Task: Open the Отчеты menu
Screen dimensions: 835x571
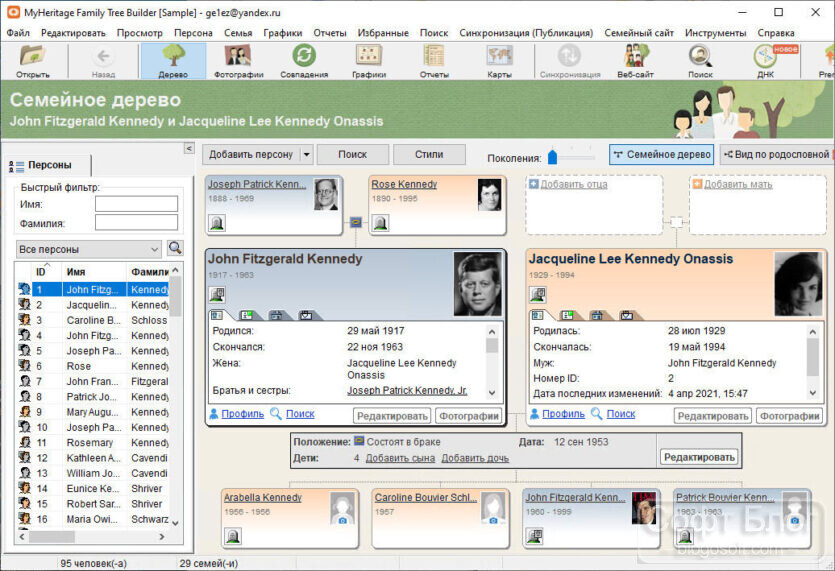Action: [330, 32]
